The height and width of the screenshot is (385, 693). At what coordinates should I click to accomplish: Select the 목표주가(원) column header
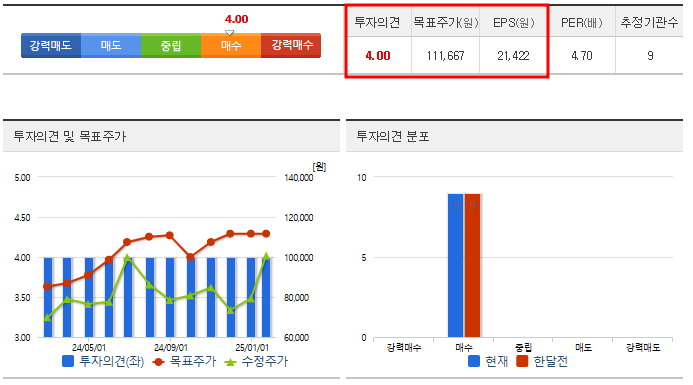click(x=446, y=23)
